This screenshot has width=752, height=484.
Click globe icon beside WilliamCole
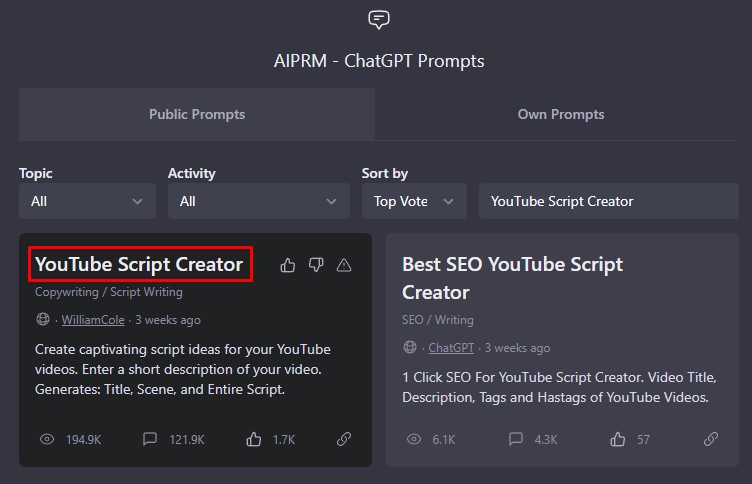(x=43, y=319)
